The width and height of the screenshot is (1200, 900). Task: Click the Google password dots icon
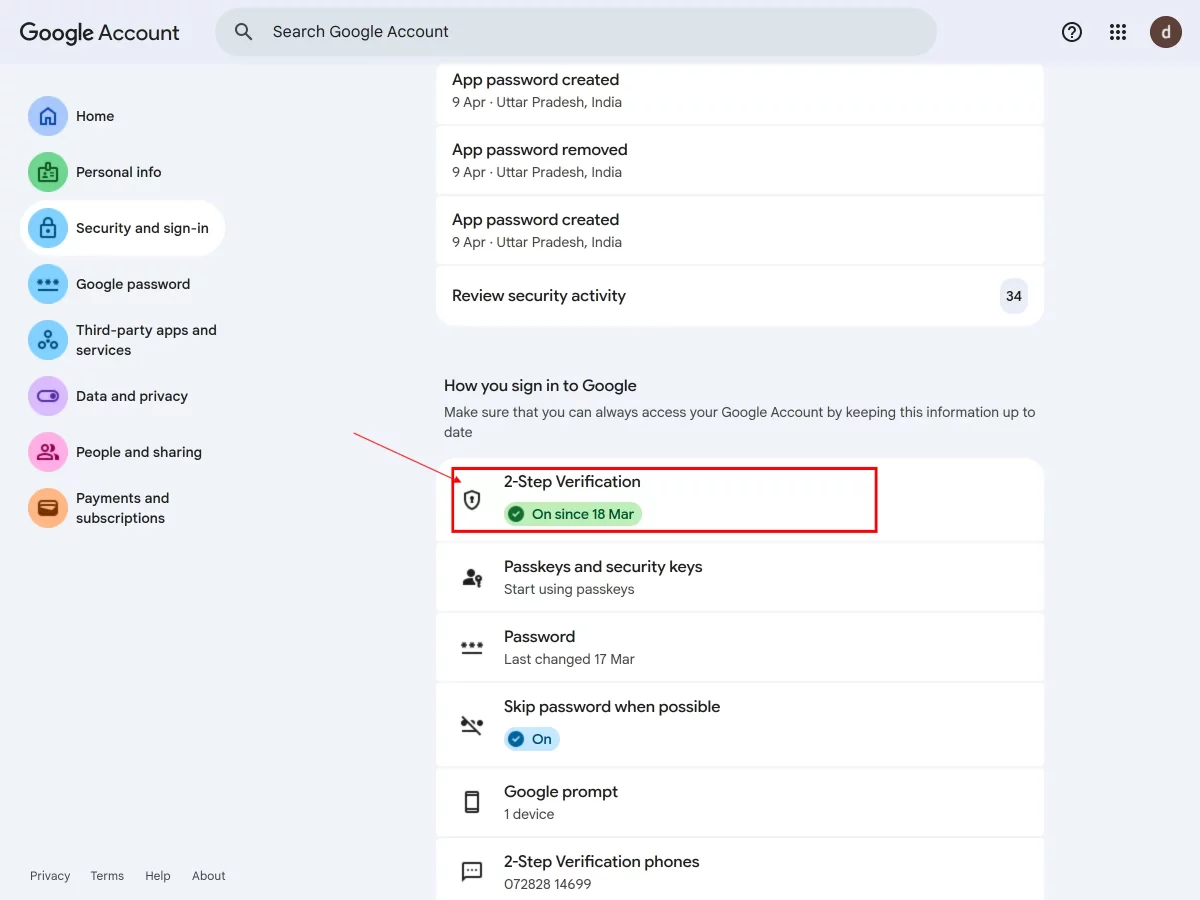coord(48,284)
